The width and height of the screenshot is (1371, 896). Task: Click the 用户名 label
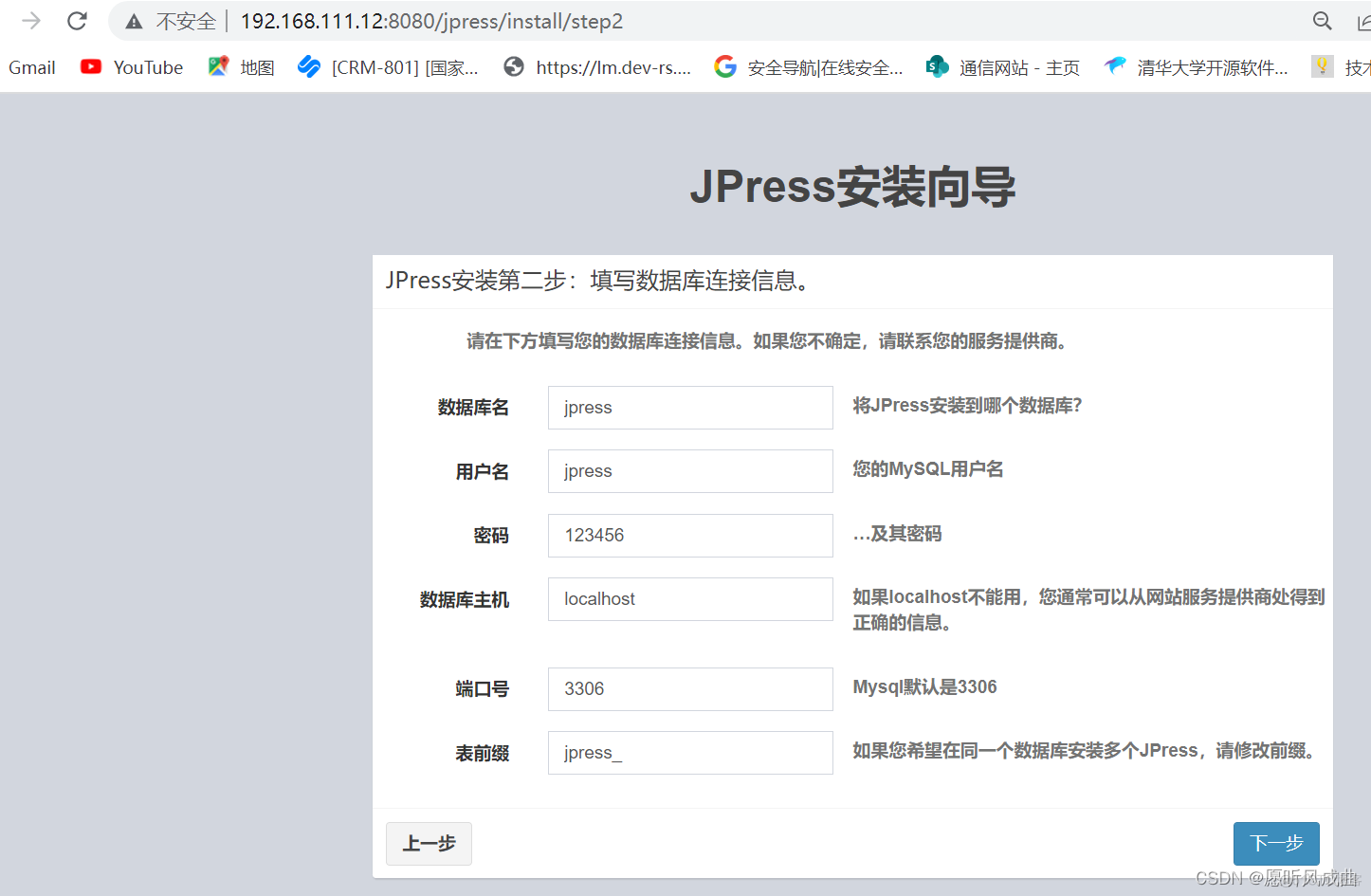483,472
